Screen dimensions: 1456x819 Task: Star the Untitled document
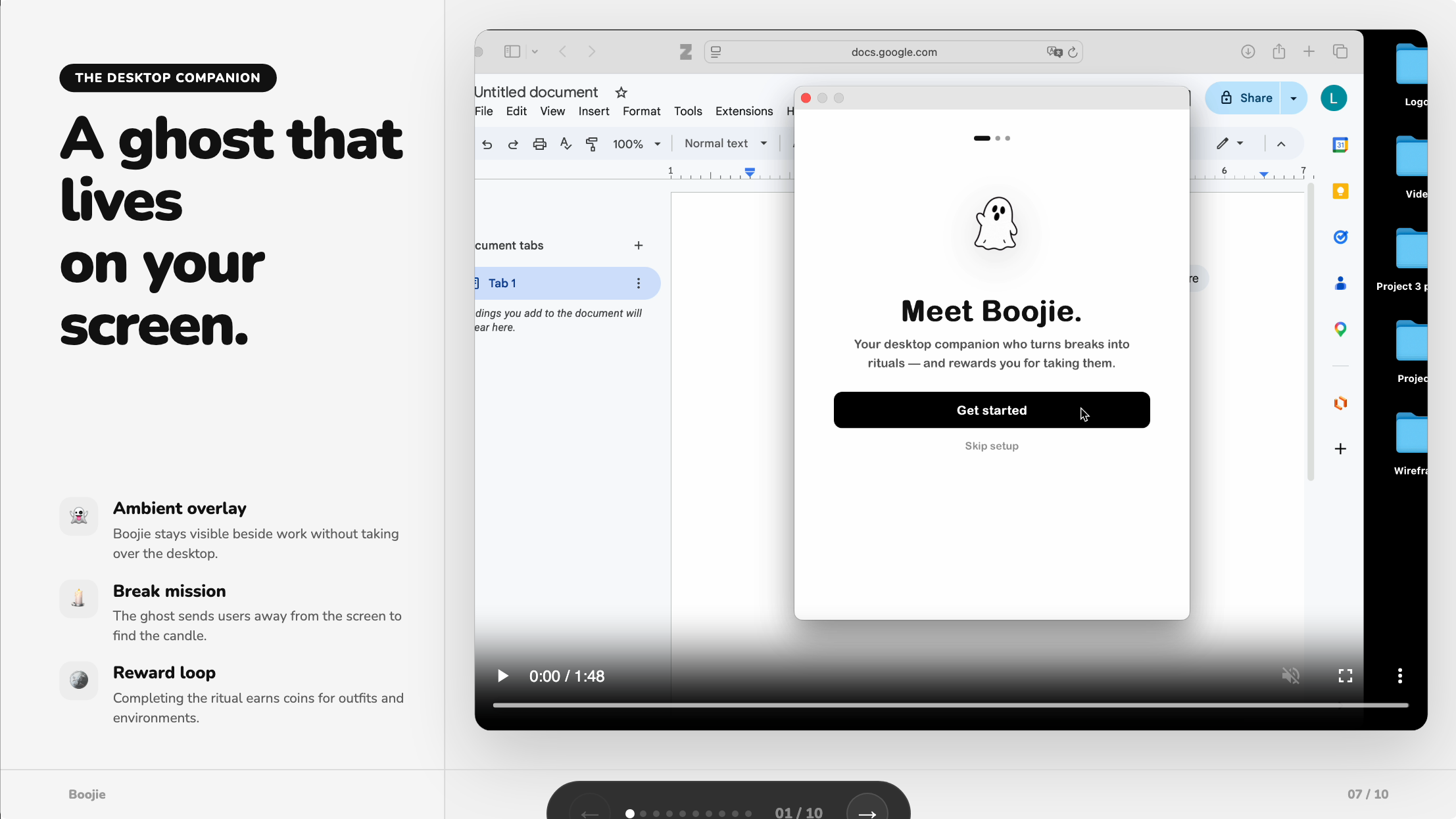(x=621, y=93)
